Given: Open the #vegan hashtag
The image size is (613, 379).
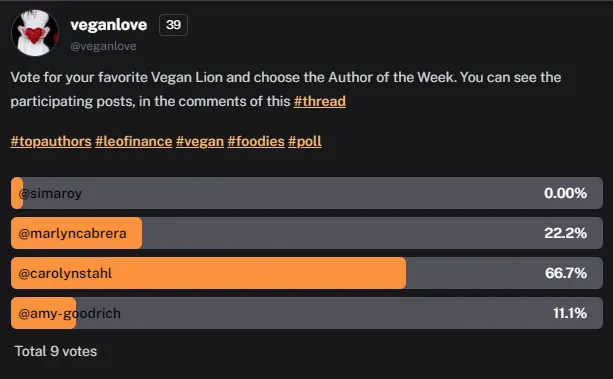Looking at the screenshot, I should [x=200, y=141].
